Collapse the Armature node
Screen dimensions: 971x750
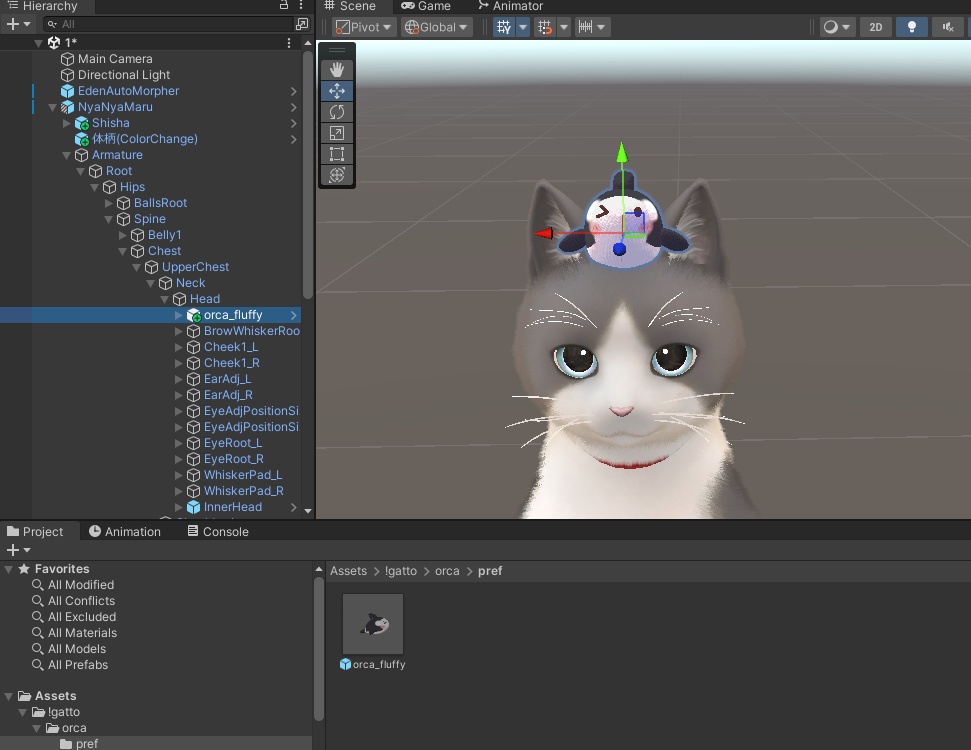coord(67,155)
